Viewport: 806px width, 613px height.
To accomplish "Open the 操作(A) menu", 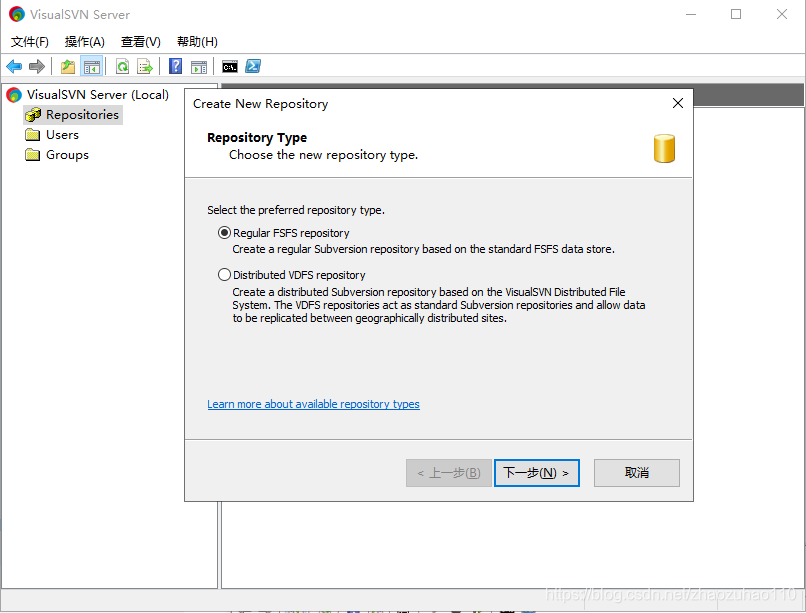I will coord(84,42).
